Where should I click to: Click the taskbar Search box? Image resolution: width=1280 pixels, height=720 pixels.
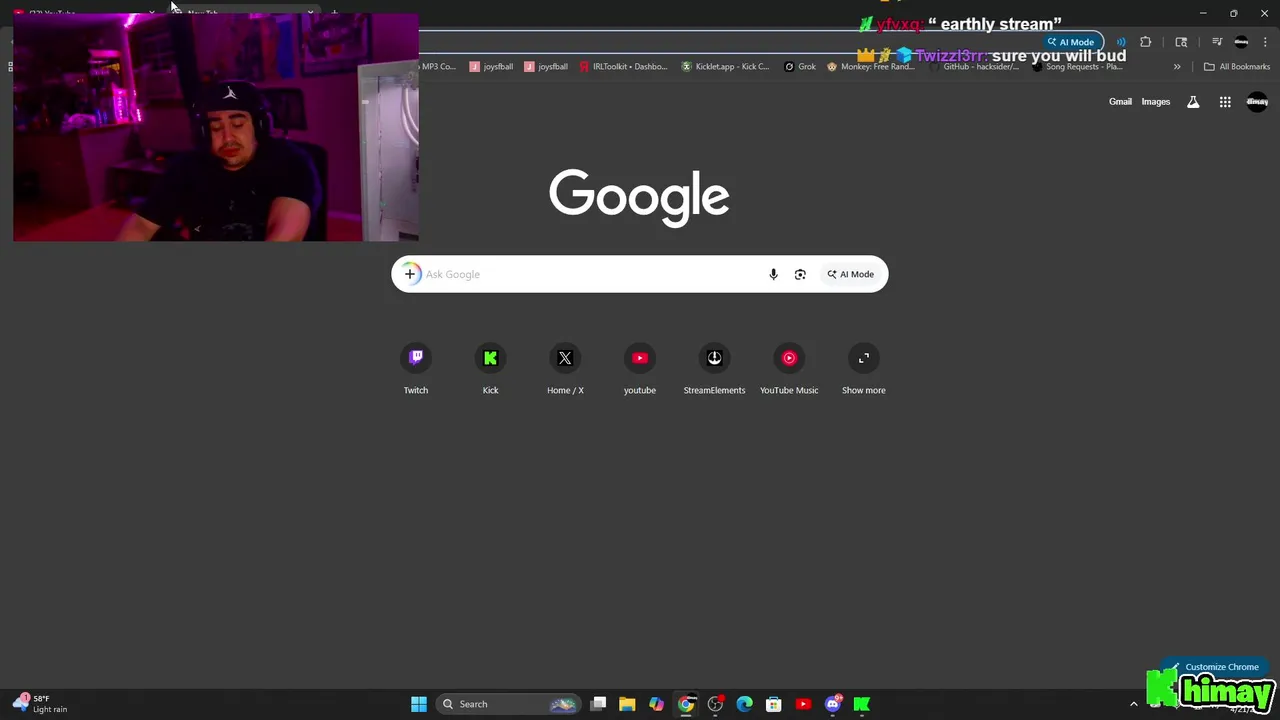[x=510, y=704]
